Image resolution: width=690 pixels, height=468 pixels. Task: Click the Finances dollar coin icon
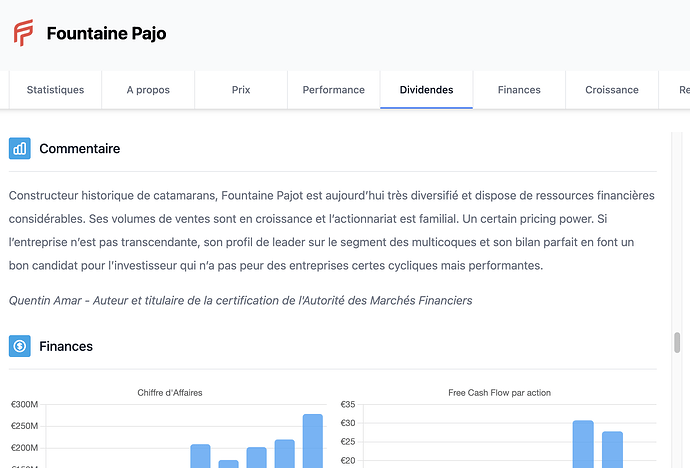pos(20,346)
